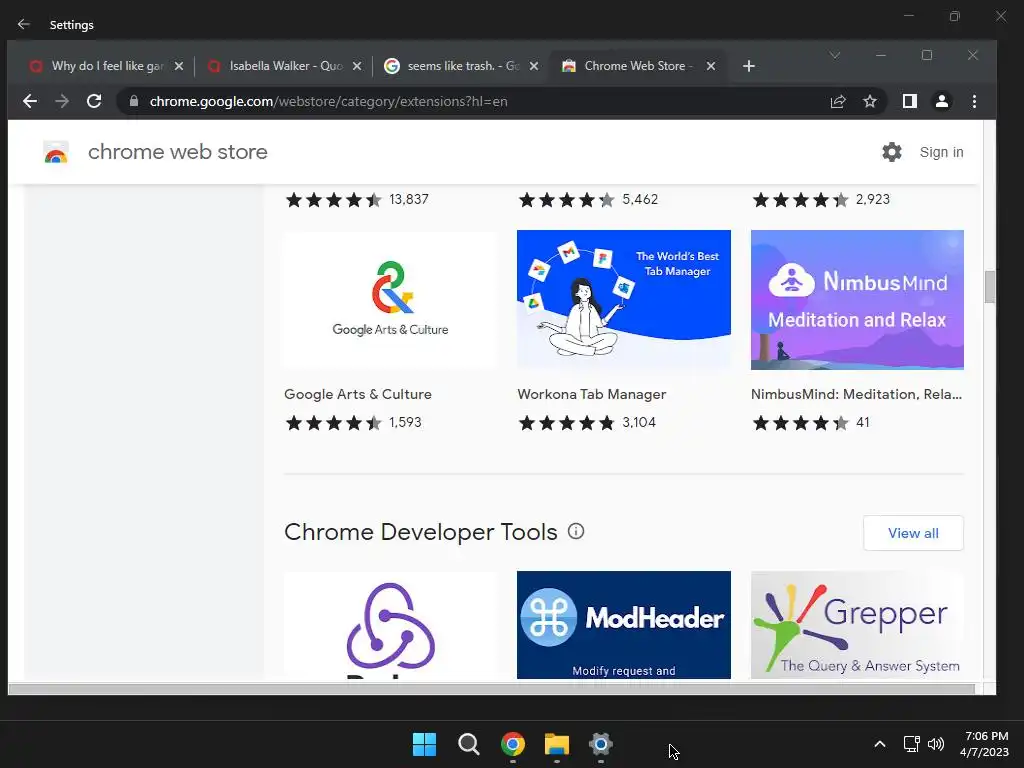The width and height of the screenshot is (1024, 768).
Task: Share this page using the share icon
Action: (x=838, y=101)
